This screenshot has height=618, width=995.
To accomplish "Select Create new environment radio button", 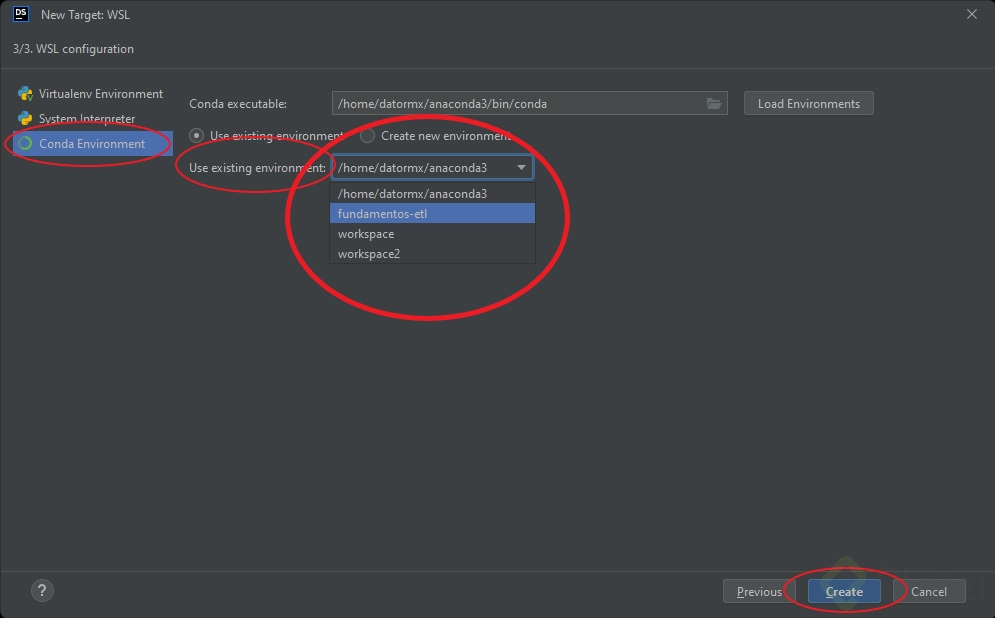I will coord(367,136).
